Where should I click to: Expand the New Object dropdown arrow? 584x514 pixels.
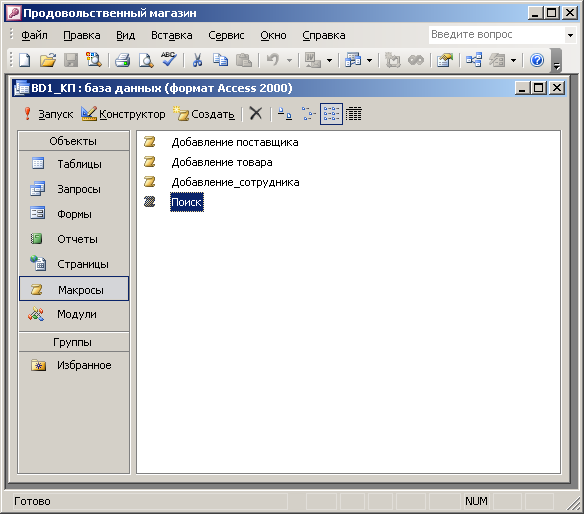point(514,60)
